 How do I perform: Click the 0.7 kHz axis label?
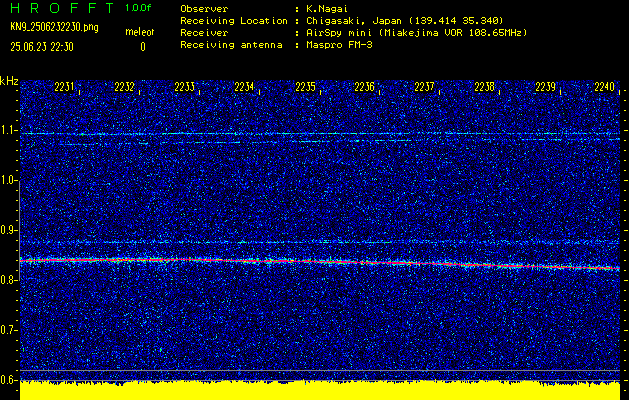coord(9,330)
